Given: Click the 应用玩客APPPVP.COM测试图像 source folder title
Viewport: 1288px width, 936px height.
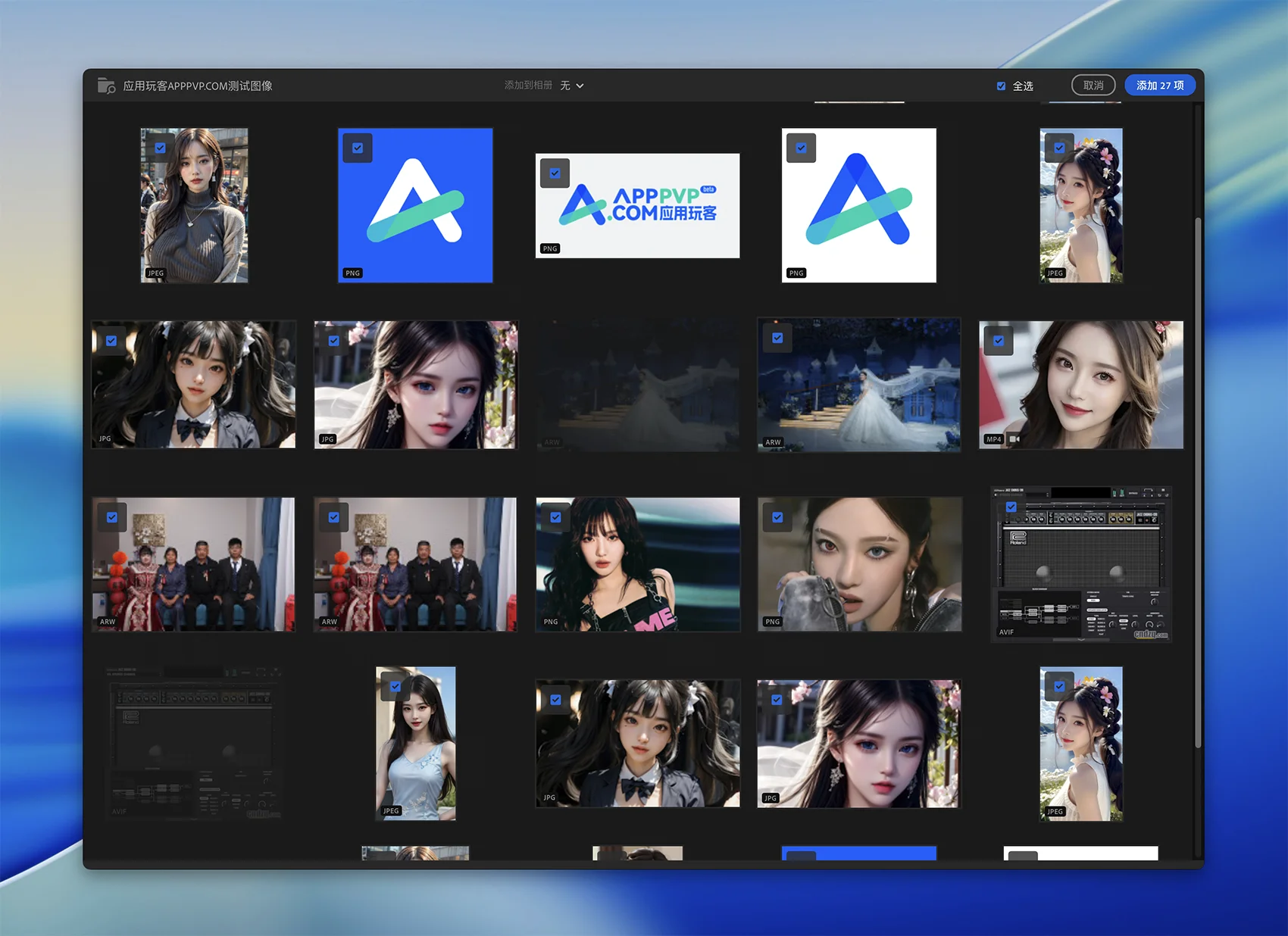Looking at the screenshot, I should (198, 86).
